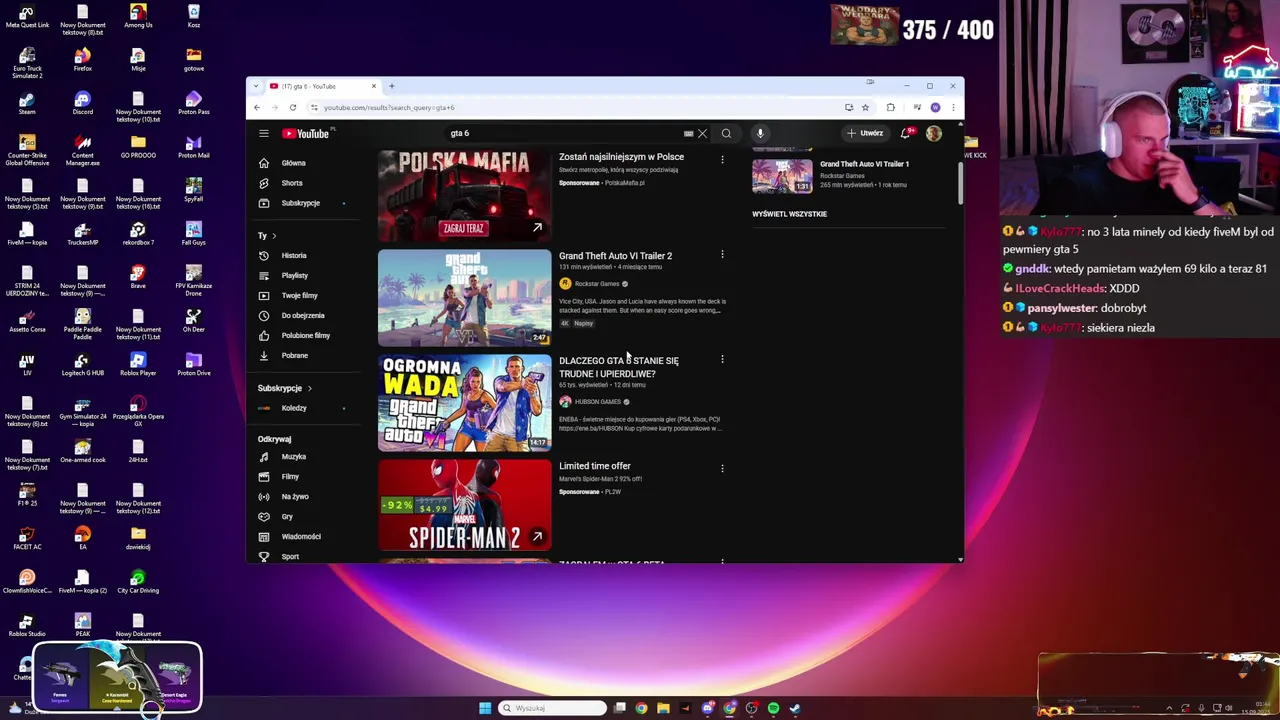Open Chrome tab search dropdown arrow

[256, 86]
